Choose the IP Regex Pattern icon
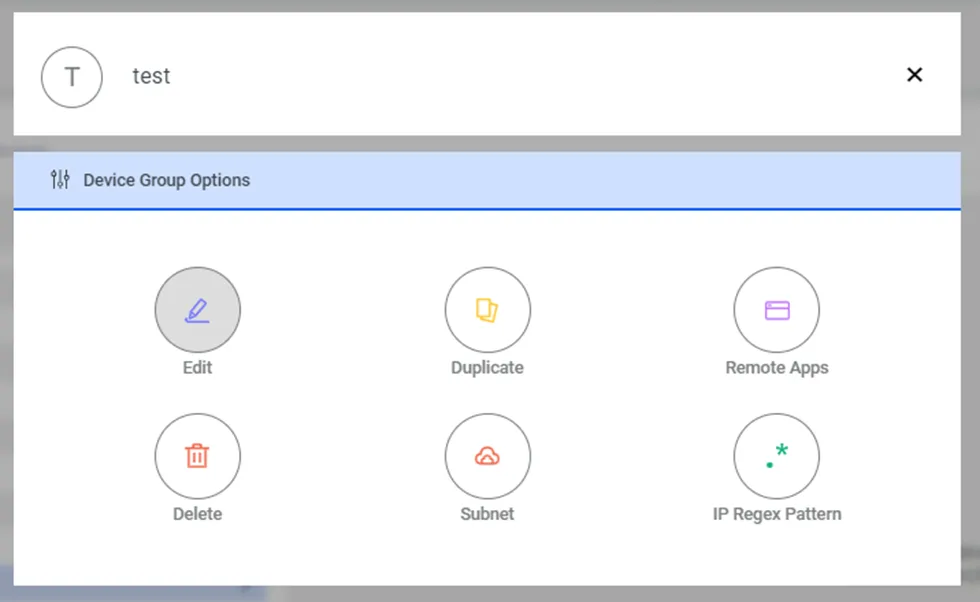Screen dimensions: 980x602 [x=777, y=456]
